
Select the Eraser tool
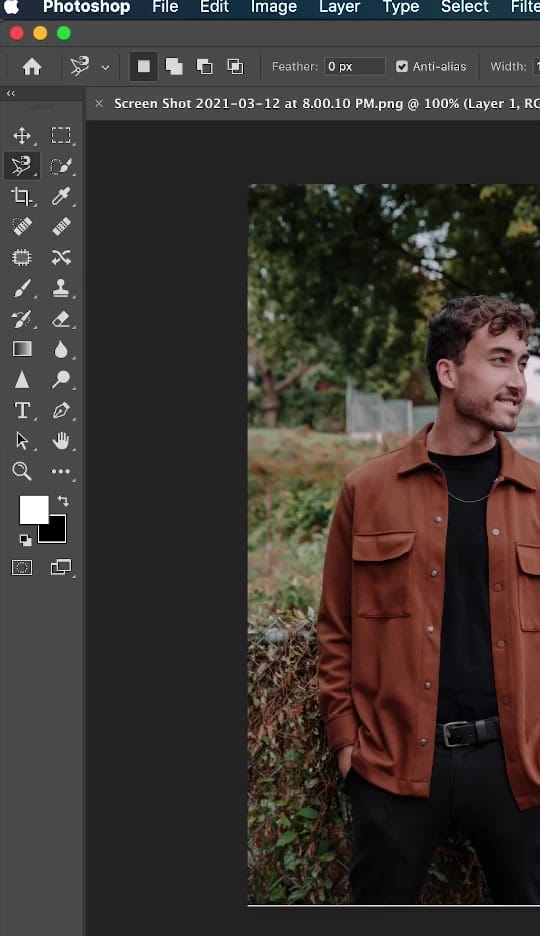(x=61, y=319)
